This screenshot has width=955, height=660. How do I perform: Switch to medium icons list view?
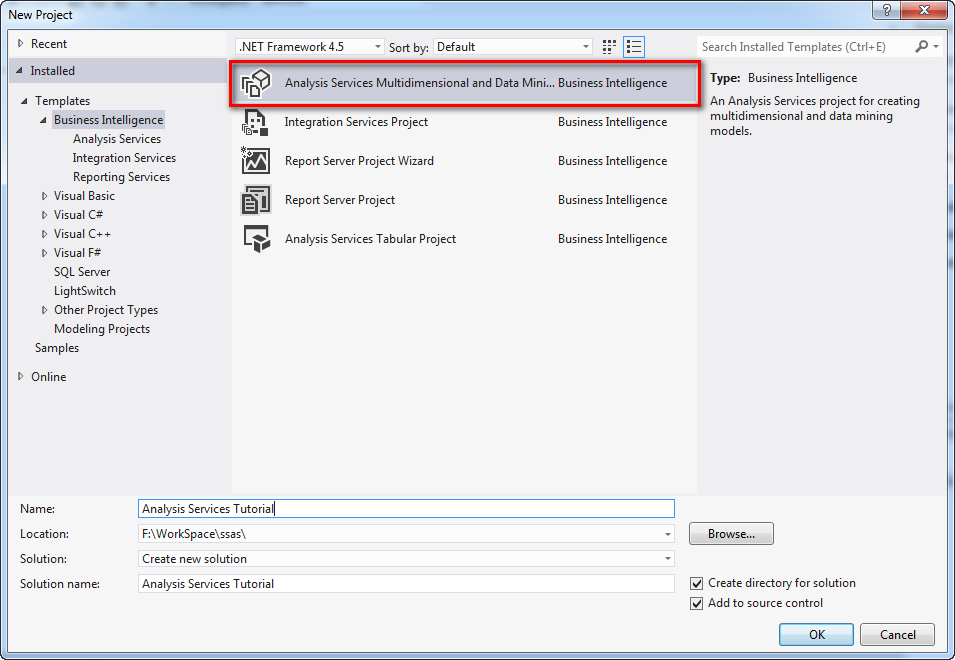(x=634, y=47)
